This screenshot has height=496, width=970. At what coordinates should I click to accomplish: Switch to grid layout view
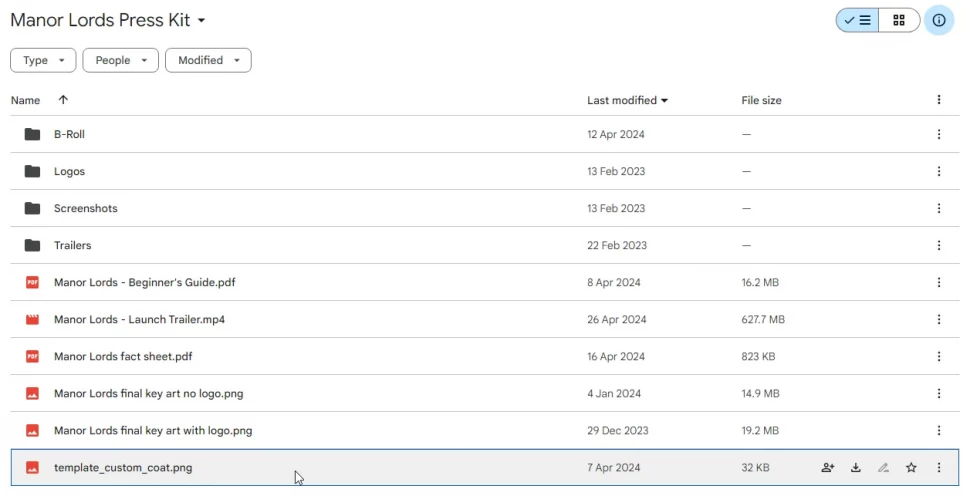pyautogui.click(x=899, y=20)
